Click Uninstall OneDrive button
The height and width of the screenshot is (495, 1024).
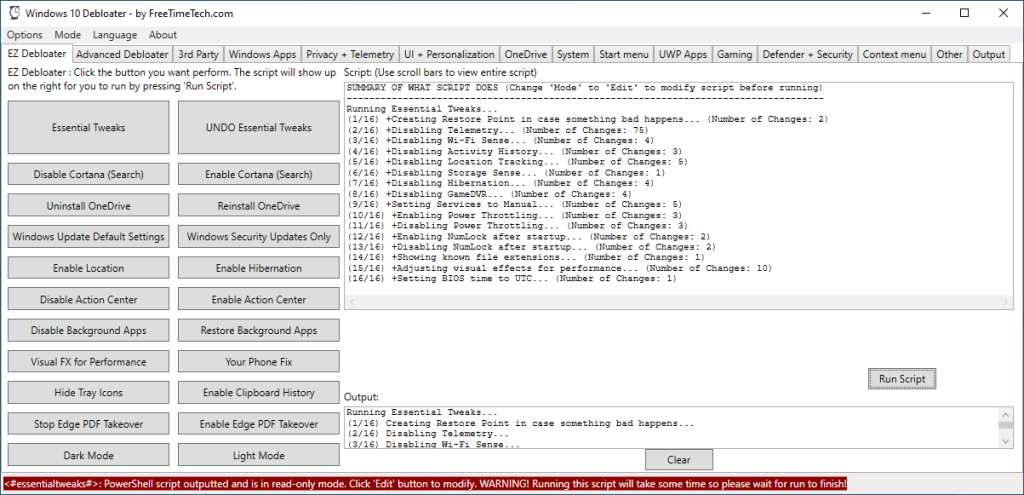89,206
